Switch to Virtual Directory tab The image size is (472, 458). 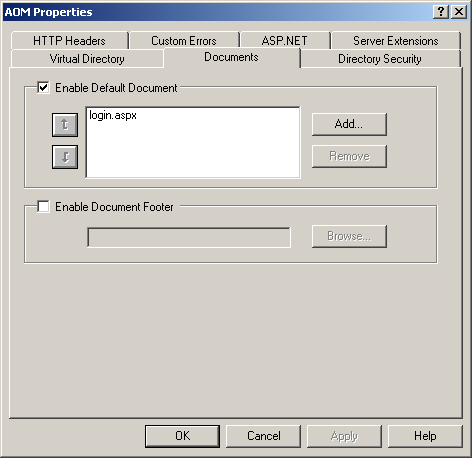tap(87, 59)
